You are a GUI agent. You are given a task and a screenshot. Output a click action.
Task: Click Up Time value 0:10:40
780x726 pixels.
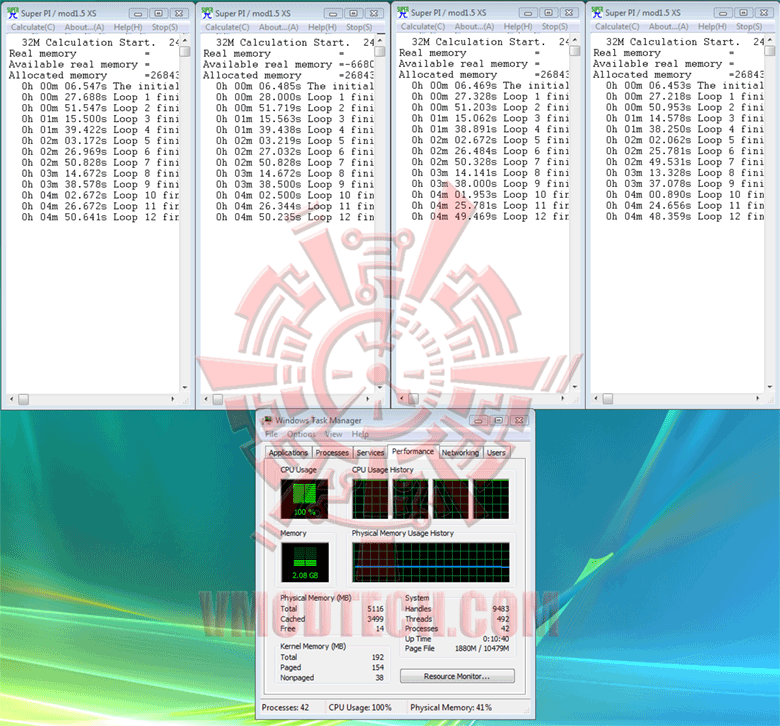click(x=496, y=639)
